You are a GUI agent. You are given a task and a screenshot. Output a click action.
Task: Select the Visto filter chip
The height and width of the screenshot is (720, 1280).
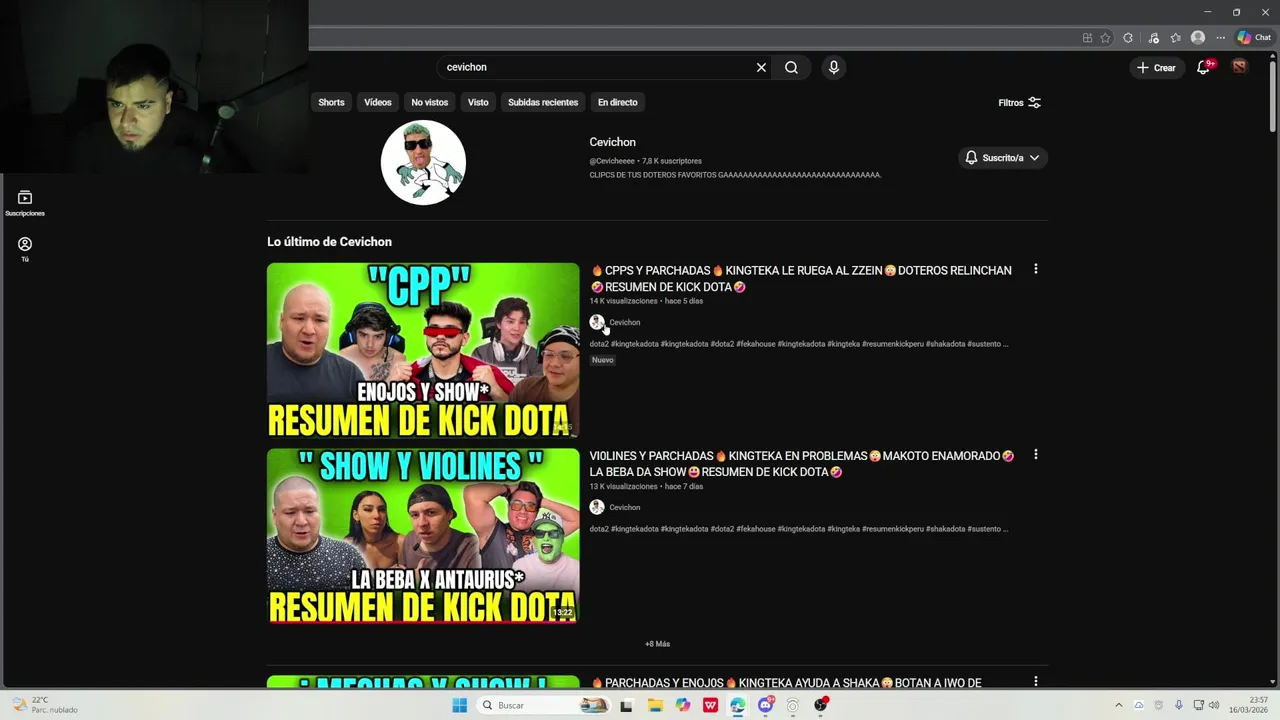(478, 102)
